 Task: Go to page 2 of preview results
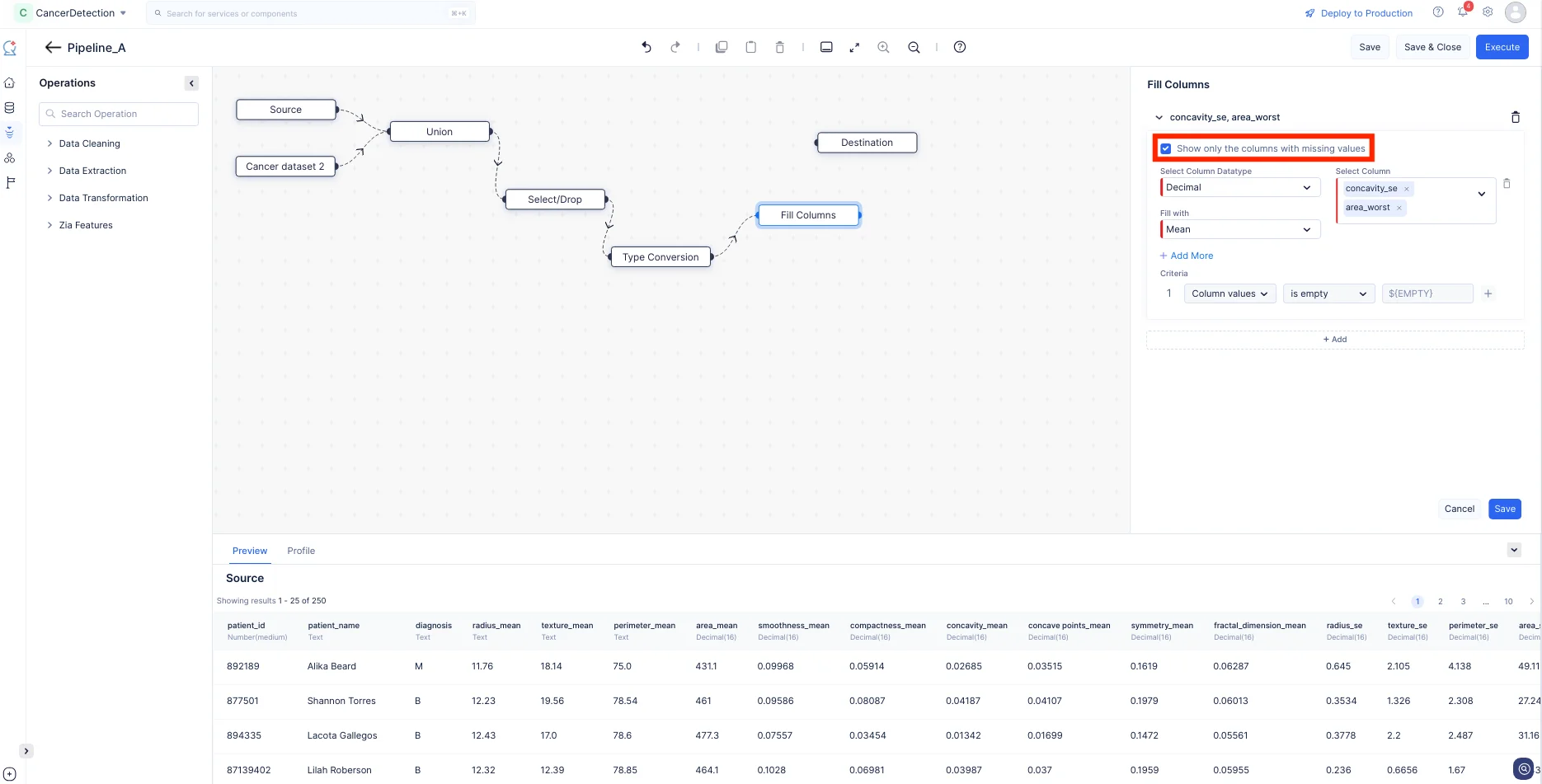click(1441, 602)
